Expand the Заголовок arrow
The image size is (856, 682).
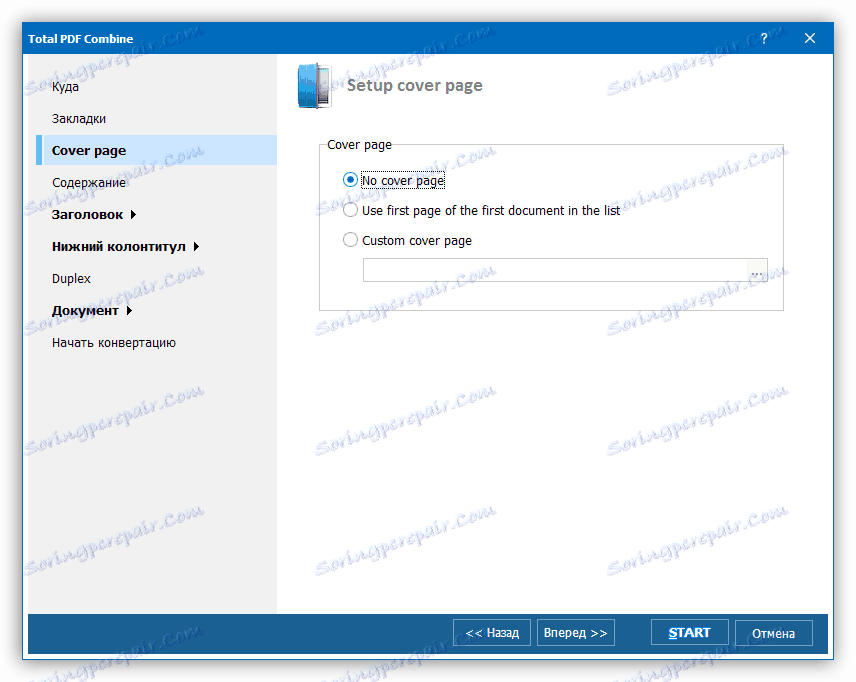tap(133, 215)
